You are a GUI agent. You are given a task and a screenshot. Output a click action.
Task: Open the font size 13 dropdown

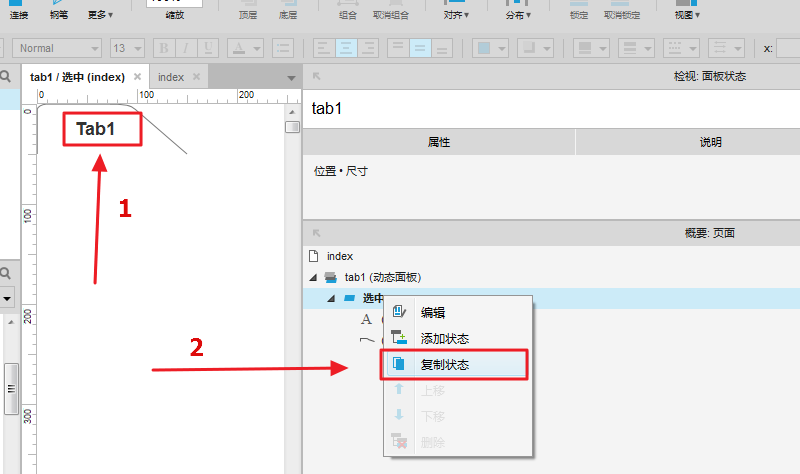point(127,48)
